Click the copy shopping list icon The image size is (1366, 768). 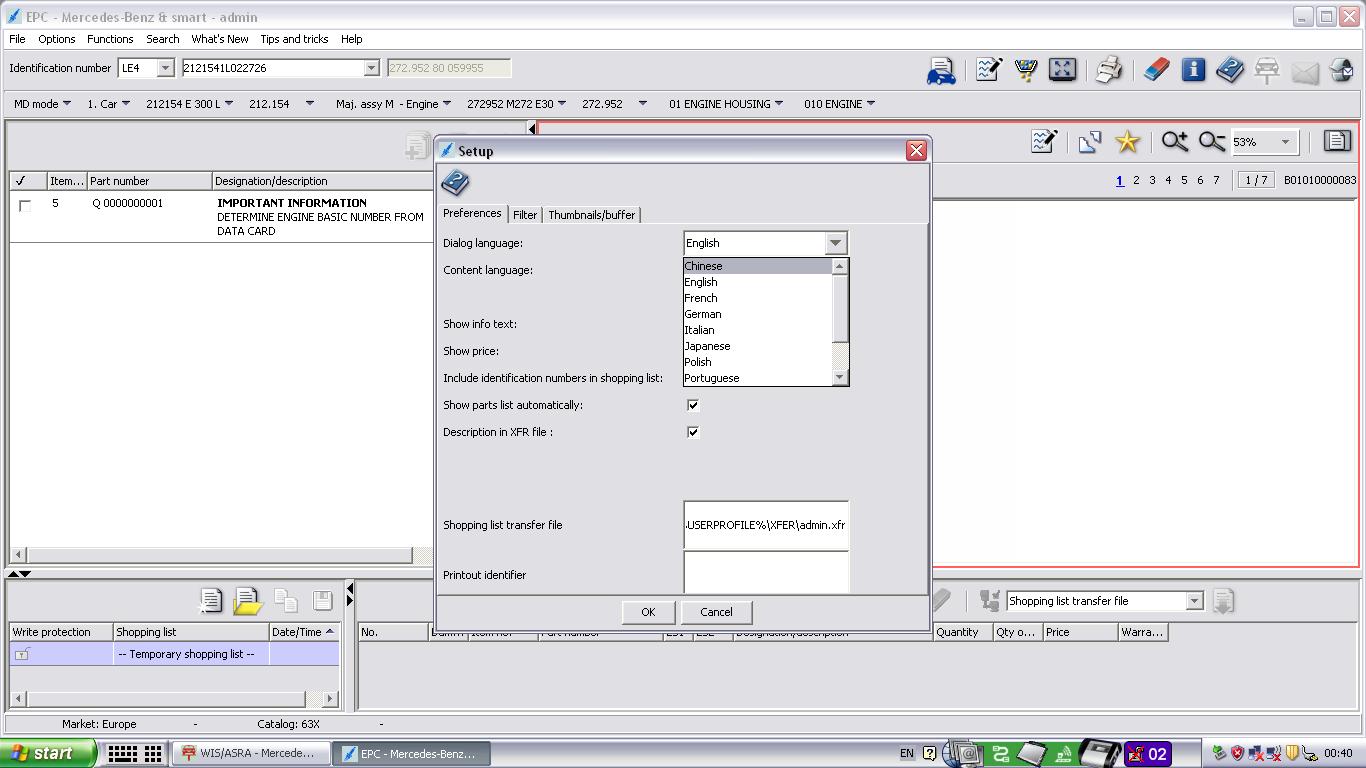(x=285, y=600)
